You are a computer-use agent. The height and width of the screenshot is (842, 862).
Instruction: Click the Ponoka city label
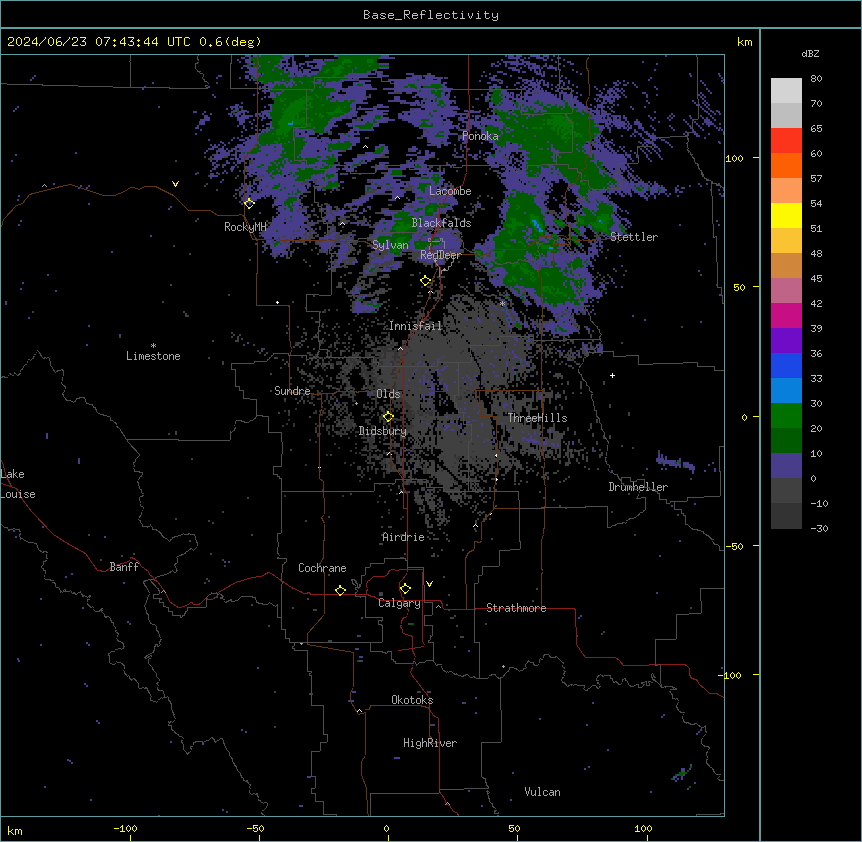point(480,136)
